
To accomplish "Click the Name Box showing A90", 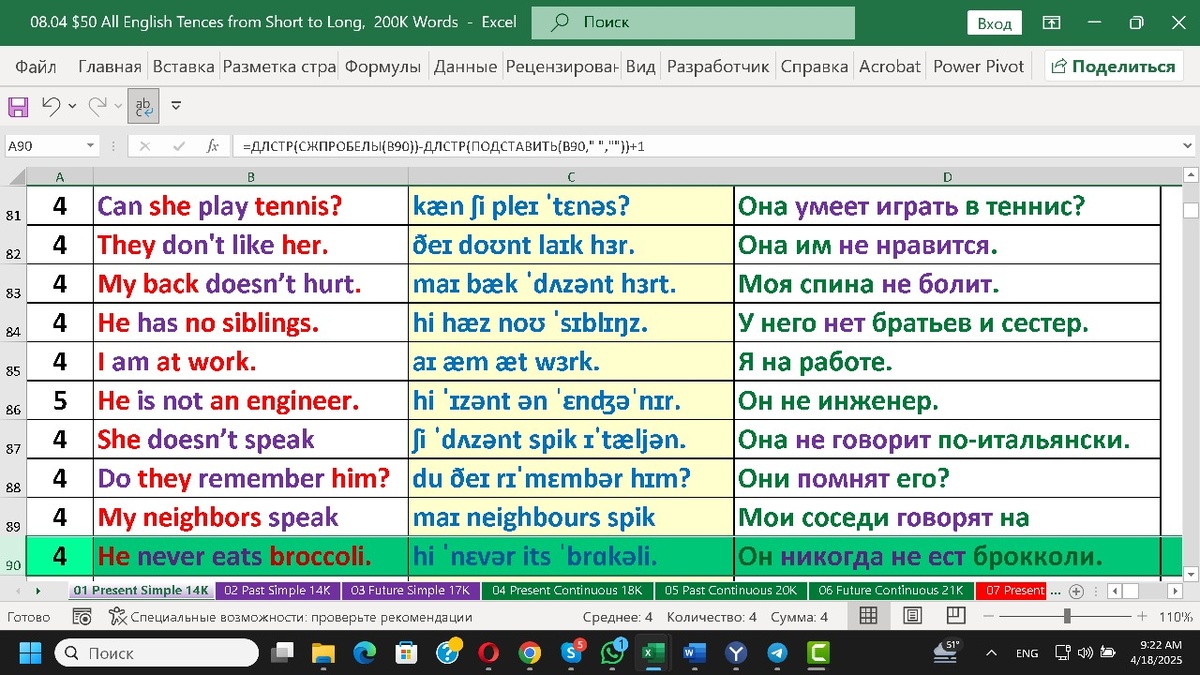I will [44, 146].
